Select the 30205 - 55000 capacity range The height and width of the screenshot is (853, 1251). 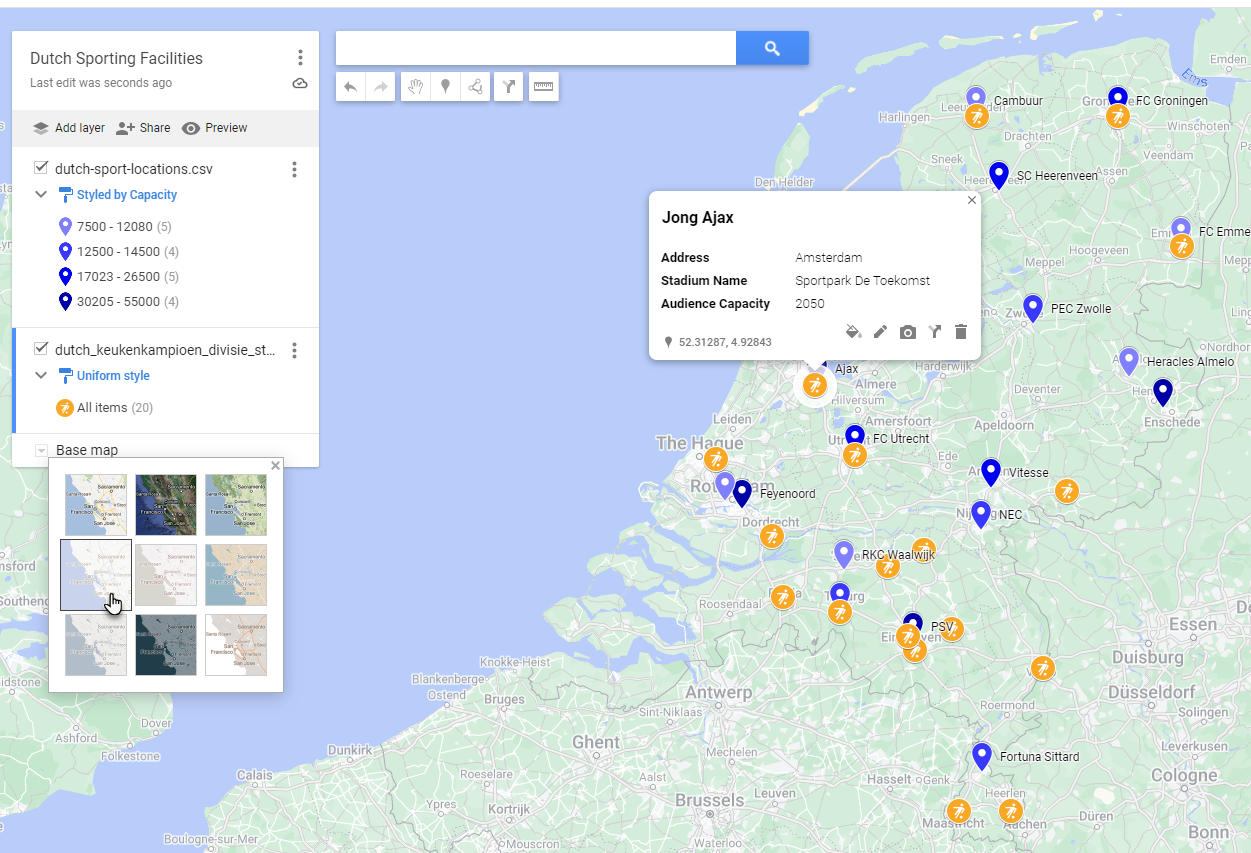(119, 302)
